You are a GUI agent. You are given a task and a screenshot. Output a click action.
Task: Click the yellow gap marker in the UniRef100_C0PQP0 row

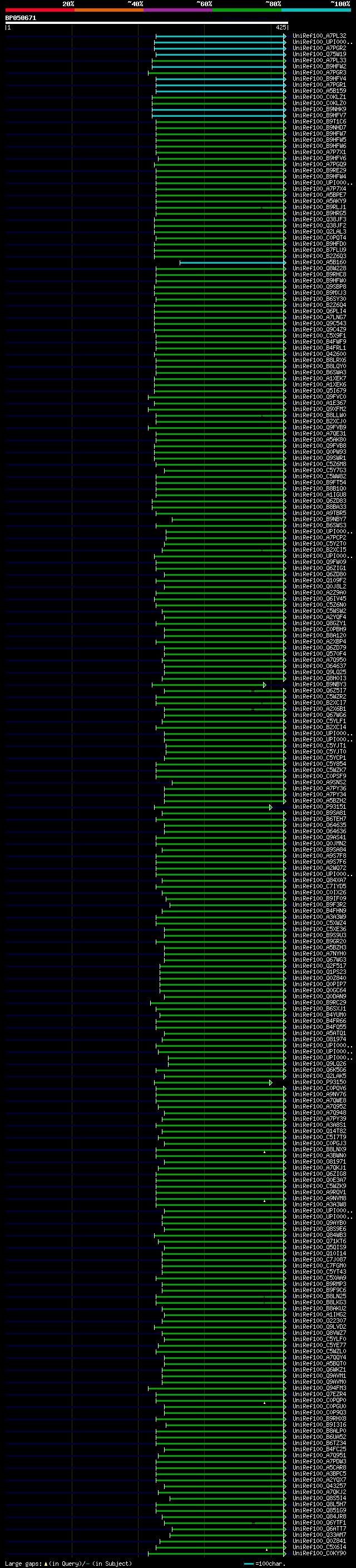pyautogui.click(x=264, y=1402)
